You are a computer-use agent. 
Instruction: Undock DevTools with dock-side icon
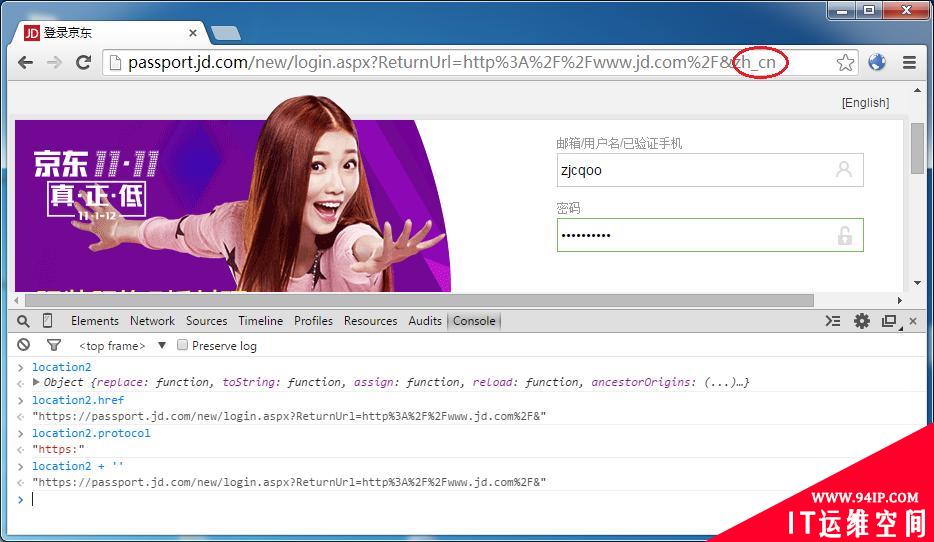click(x=890, y=321)
